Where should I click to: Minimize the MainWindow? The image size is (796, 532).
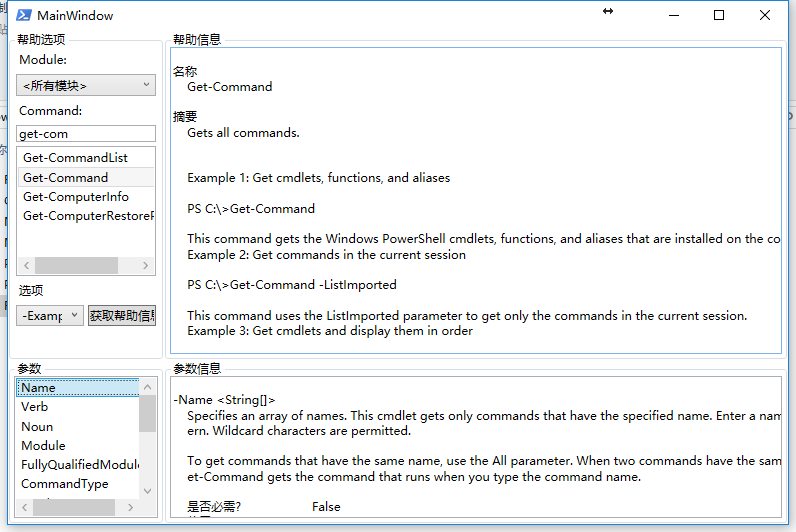(x=674, y=15)
